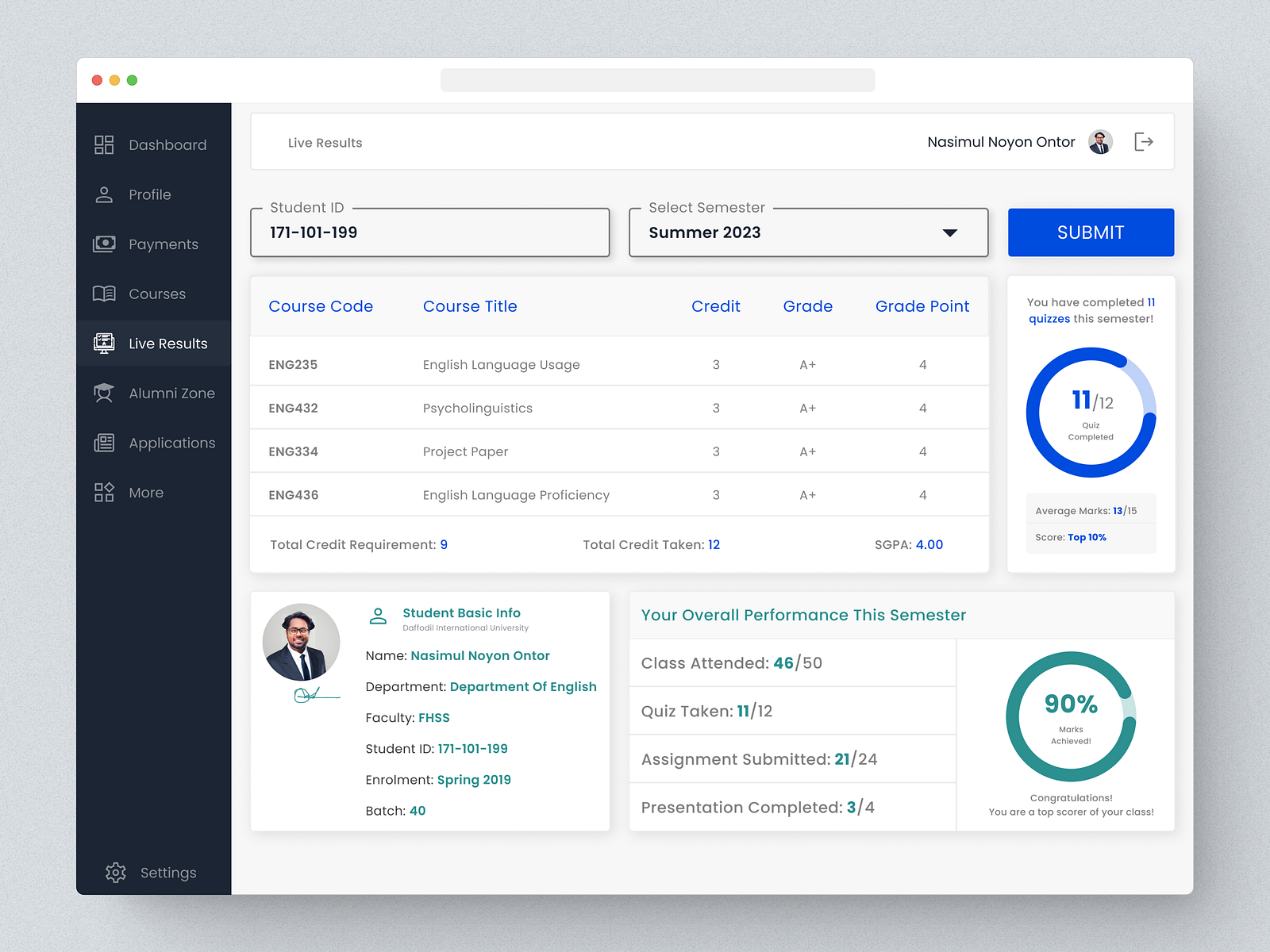Click the header avatar next to Nasimul Noyon Ontor
Image resolution: width=1270 pixels, height=952 pixels.
[1100, 142]
